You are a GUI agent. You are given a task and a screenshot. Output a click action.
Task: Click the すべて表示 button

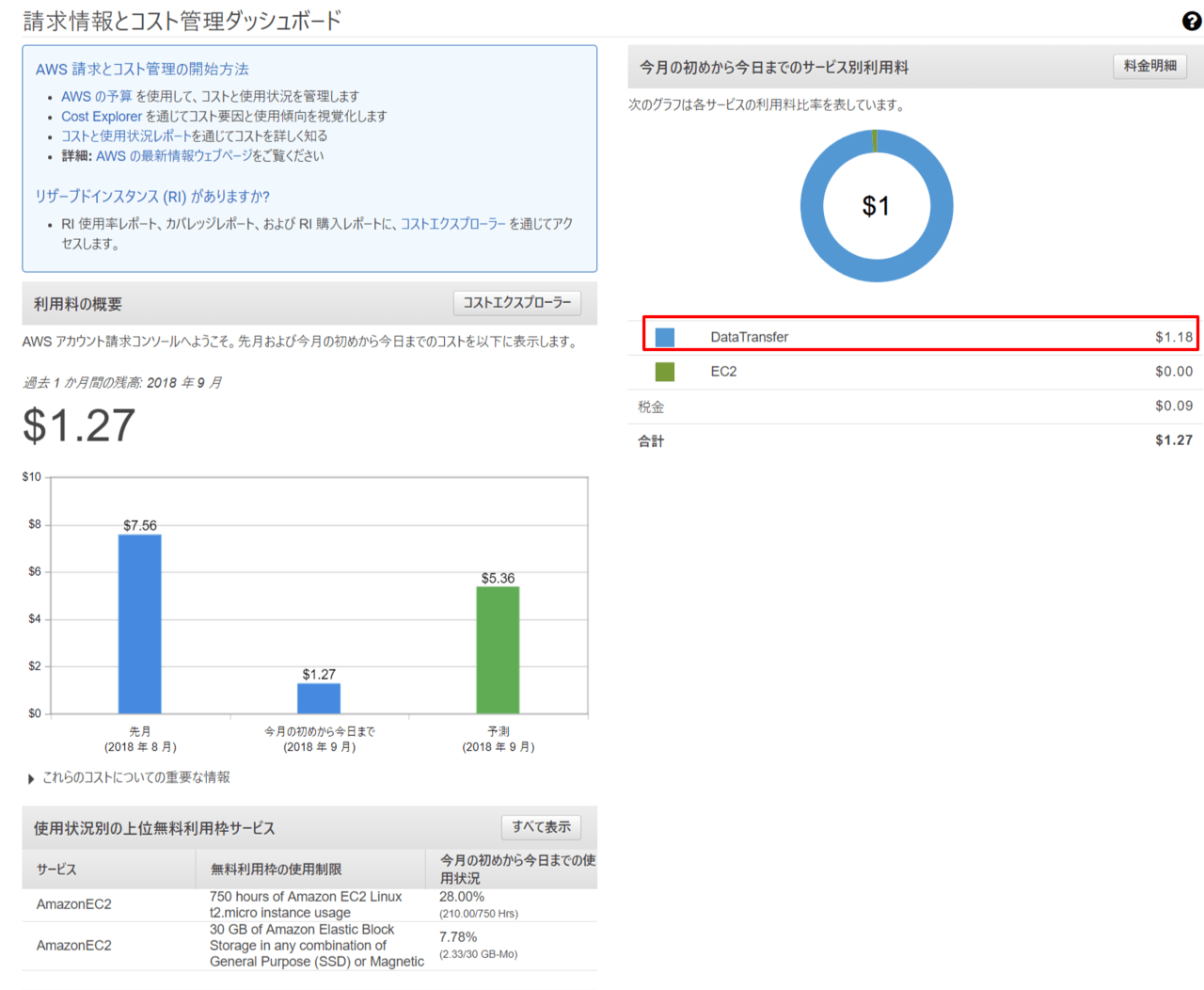(541, 827)
